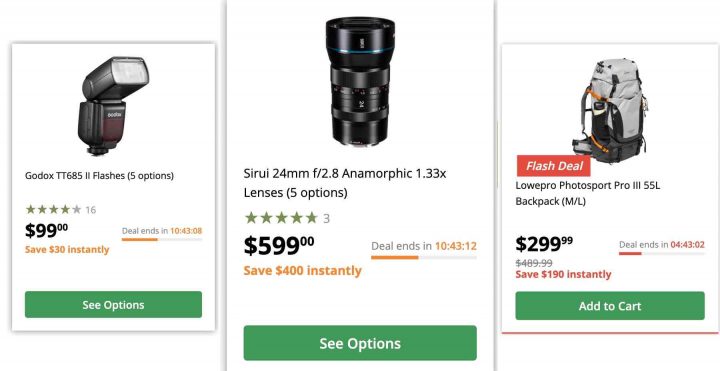Open the Sirui 24mm f/2.8 Anamorphic Lenses link

[x=345, y=183]
